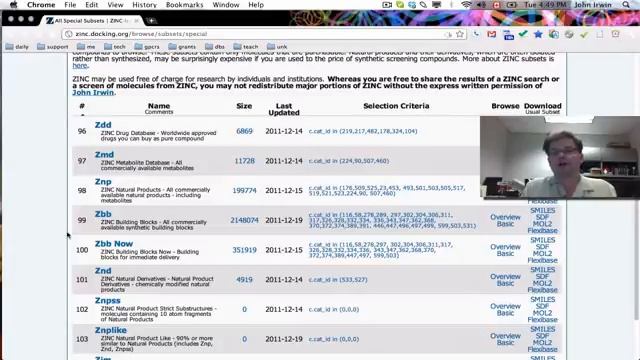640x360 pixels.
Task: Bookmark this page with the star icon
Action: coord(460,34)
